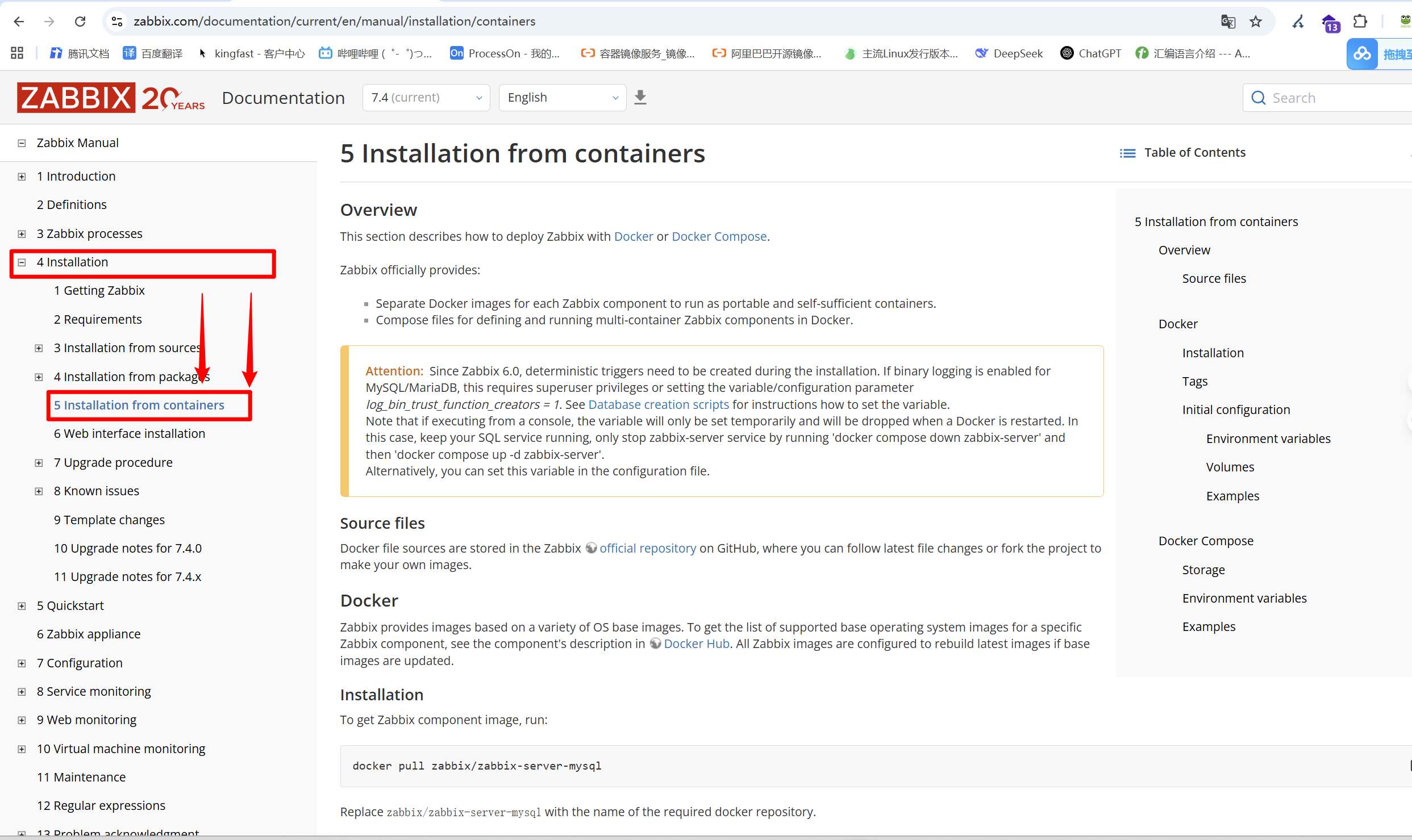Click the Zabbix logo

click(x=111, y=98)
